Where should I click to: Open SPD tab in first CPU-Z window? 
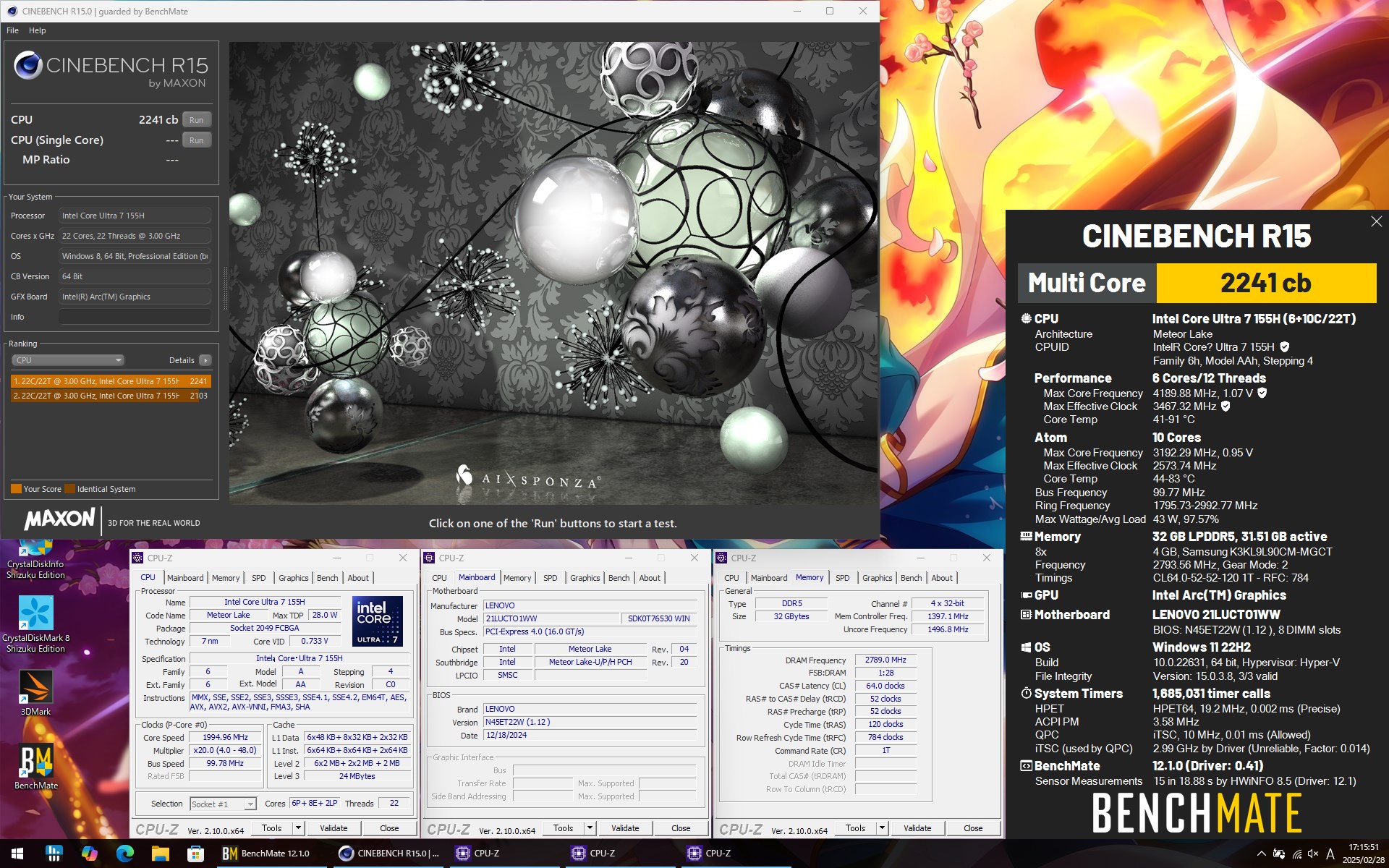point(258,578)
